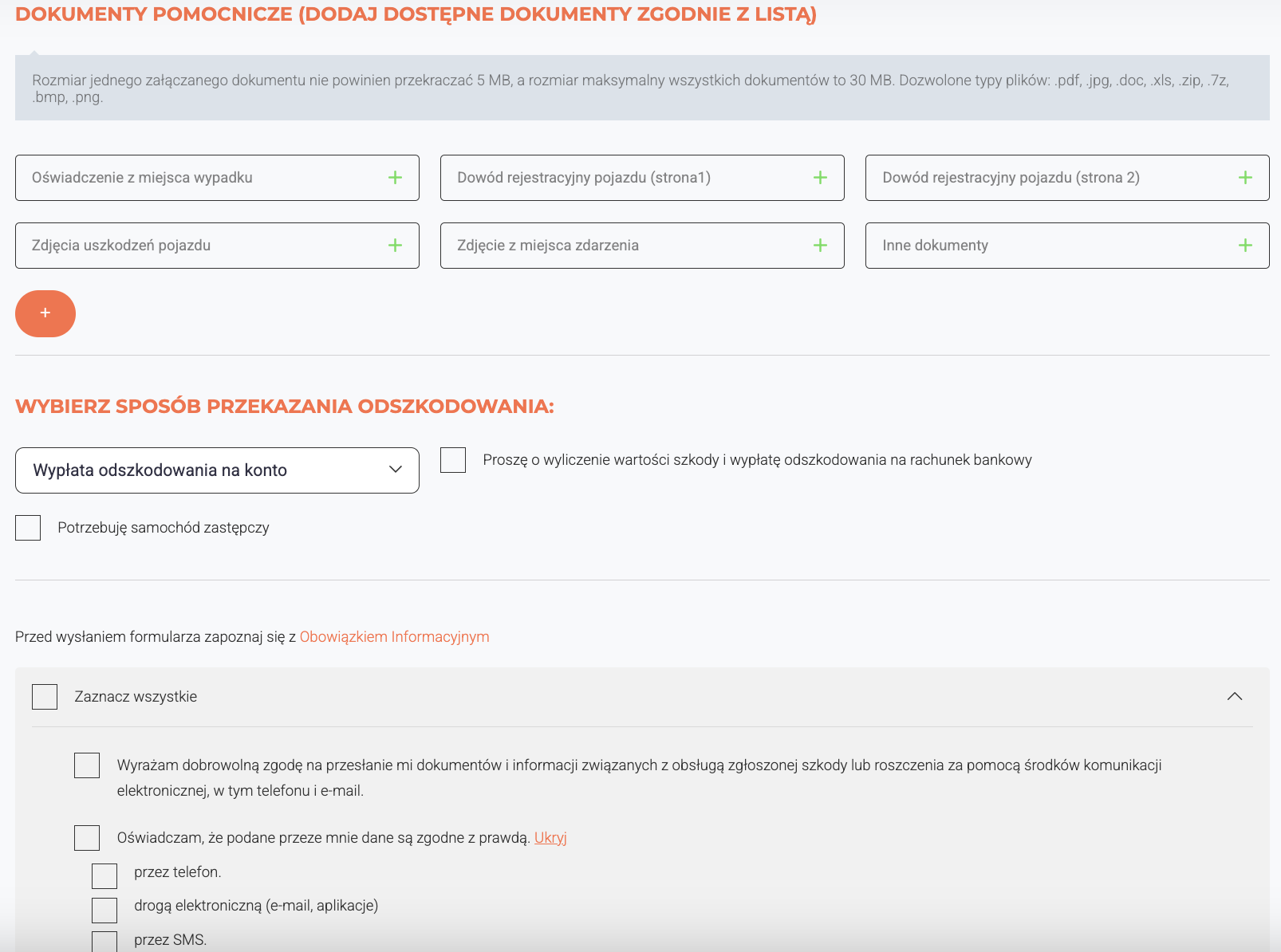The width and height of the screenshot is (1281, 952).
Task: Check Oświadczam, że podane dane są zgodne checkbox
Action: point(87,838)
